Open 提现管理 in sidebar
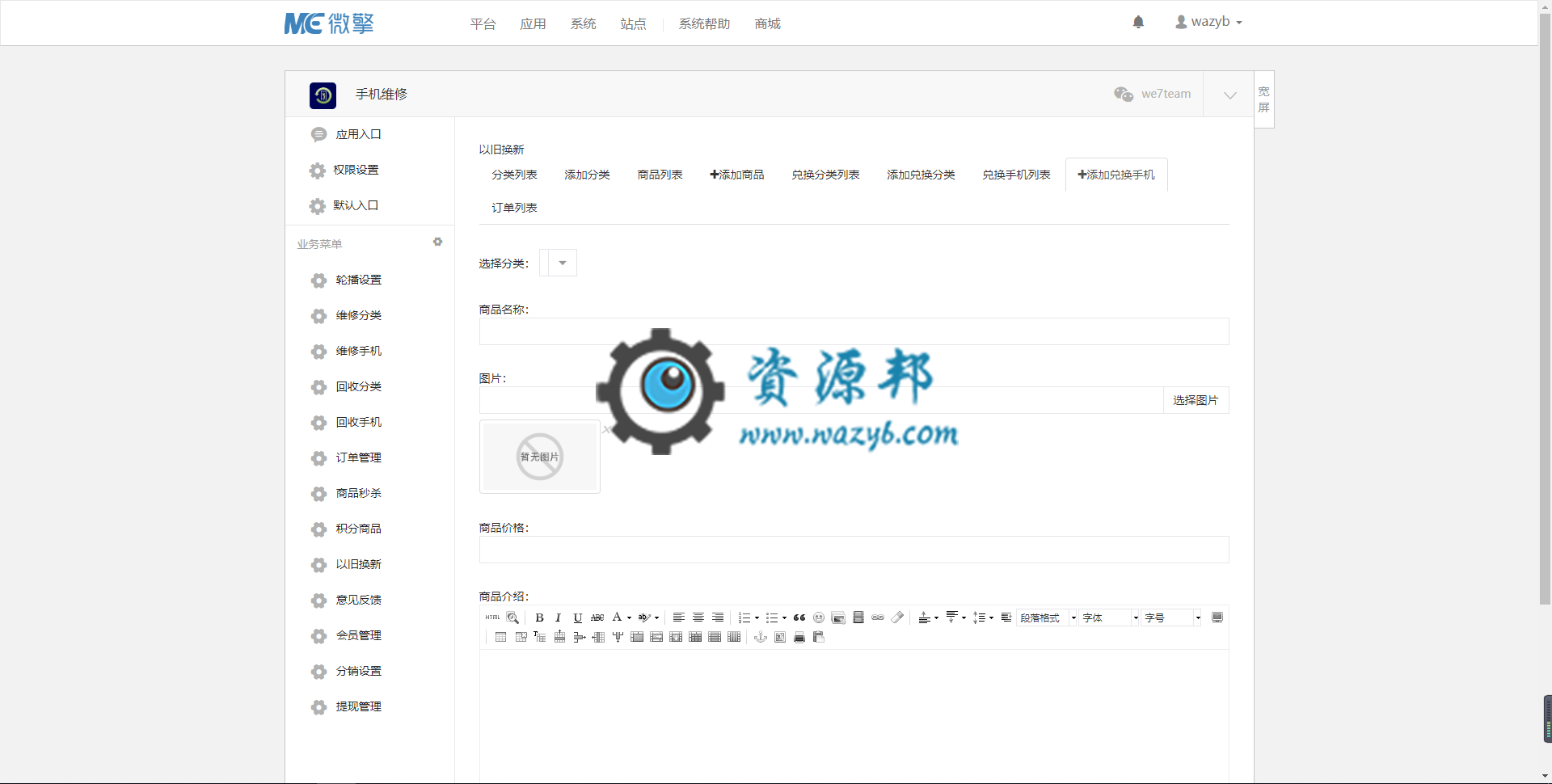Screen dimensions: 1552x784 point(359,706)
